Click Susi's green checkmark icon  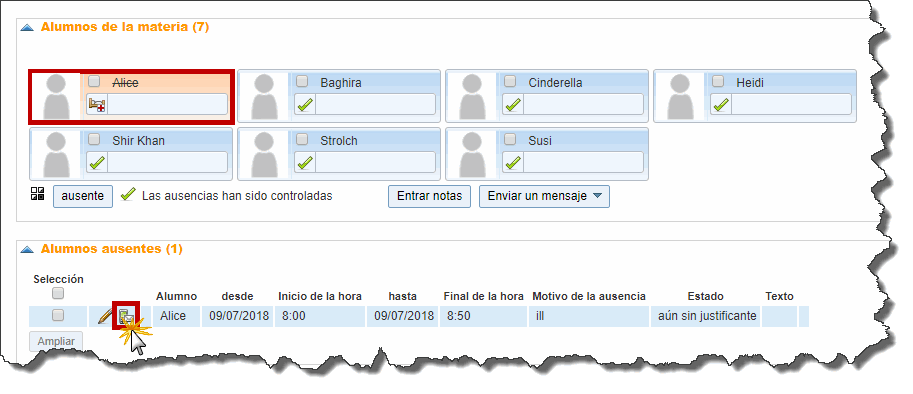tap(512, 162)
